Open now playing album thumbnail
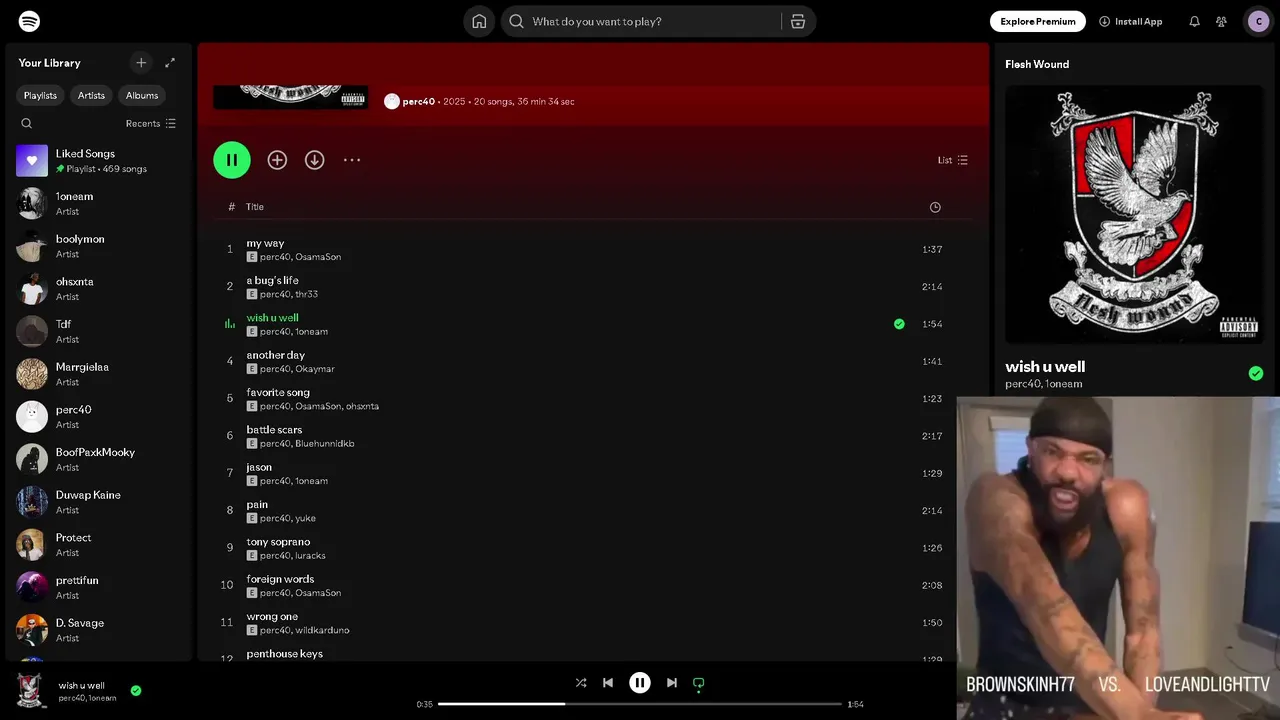 pos(32,690)
